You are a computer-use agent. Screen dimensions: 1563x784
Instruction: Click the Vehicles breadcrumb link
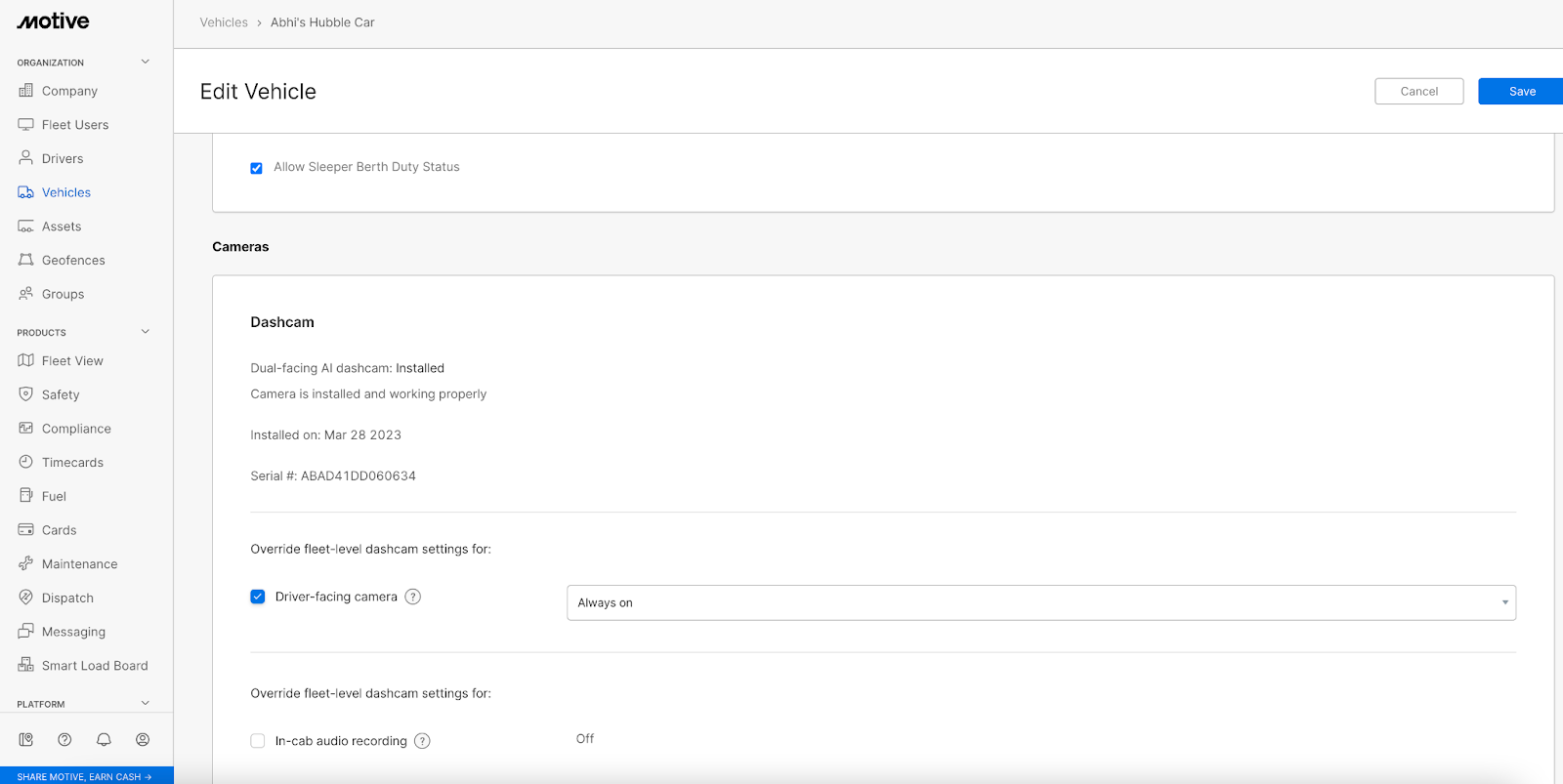coord(224,22)
